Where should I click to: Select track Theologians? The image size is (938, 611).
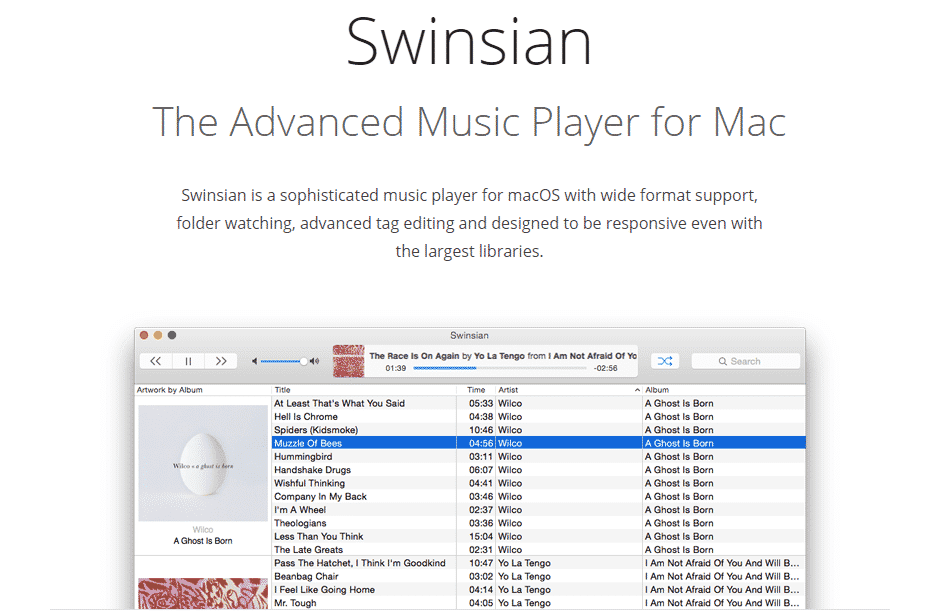click(538, 523)
